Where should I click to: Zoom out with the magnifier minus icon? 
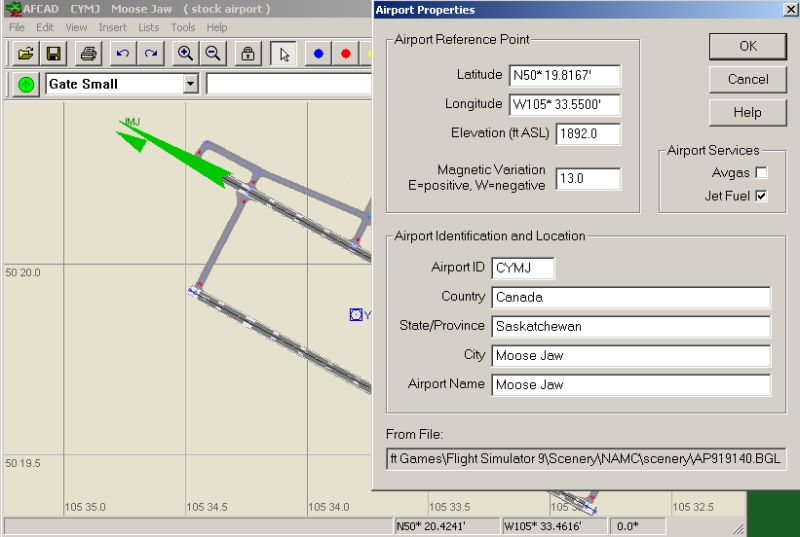coord(213,53)
